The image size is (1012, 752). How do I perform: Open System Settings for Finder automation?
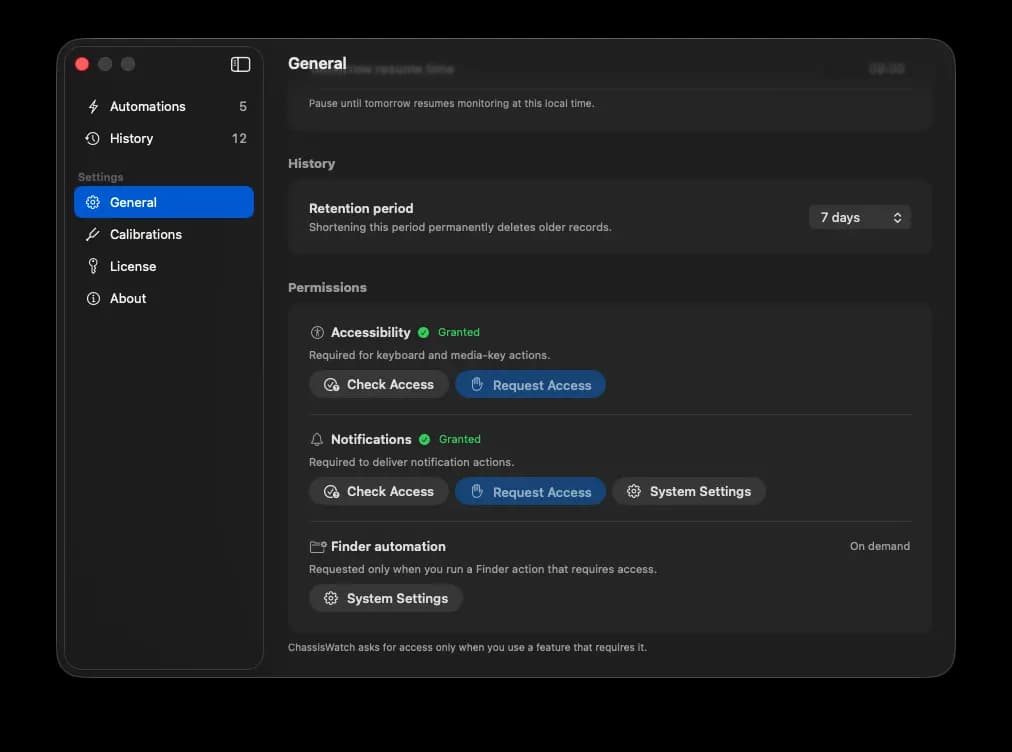[386, 598]
